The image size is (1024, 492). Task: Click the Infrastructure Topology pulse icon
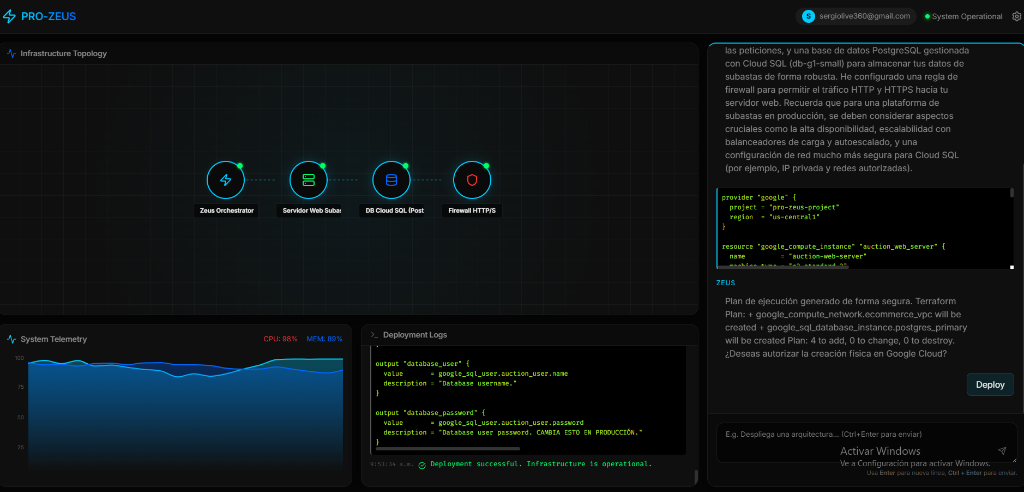click(x=12, y=54)
